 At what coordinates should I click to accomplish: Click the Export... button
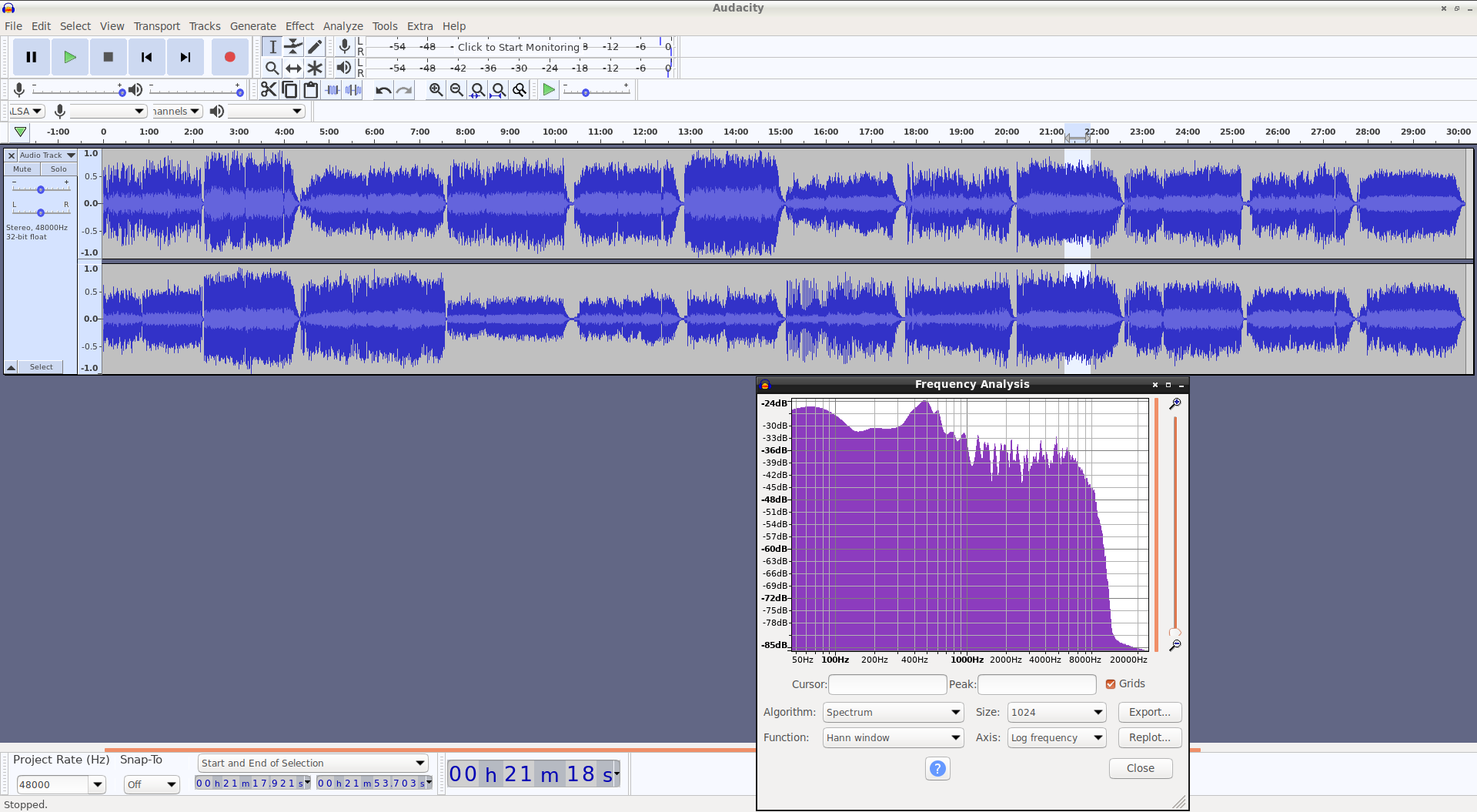coord(1150,712)
